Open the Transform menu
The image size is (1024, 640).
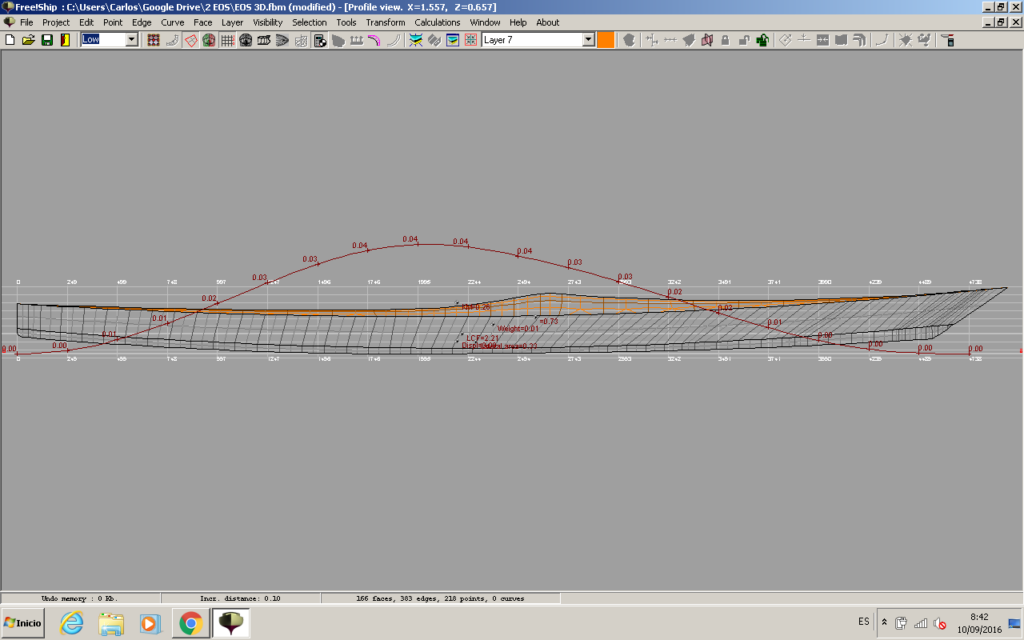(x=385, y=22)
